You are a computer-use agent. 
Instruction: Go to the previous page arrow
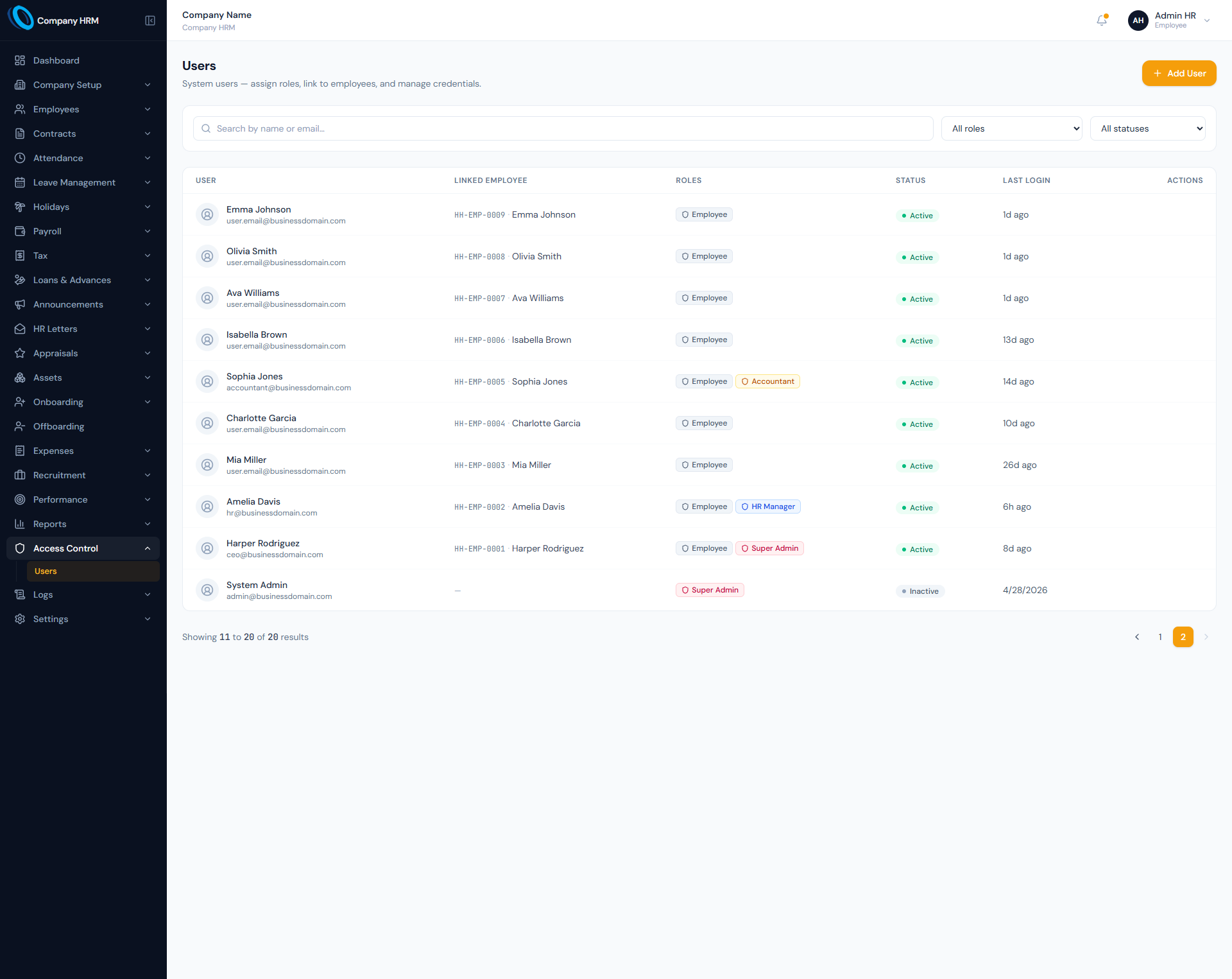tap(1137, 637)
